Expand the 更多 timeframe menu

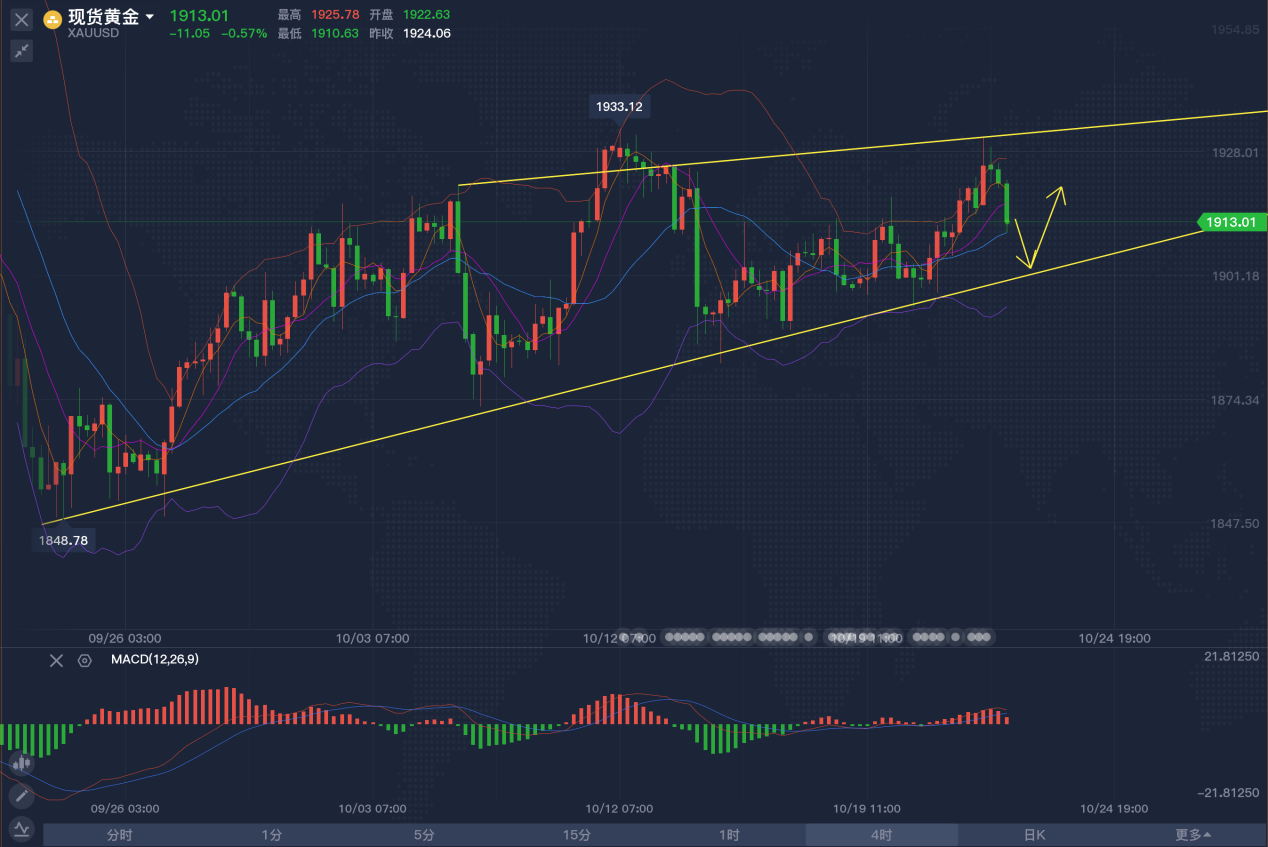(1192, 835)
